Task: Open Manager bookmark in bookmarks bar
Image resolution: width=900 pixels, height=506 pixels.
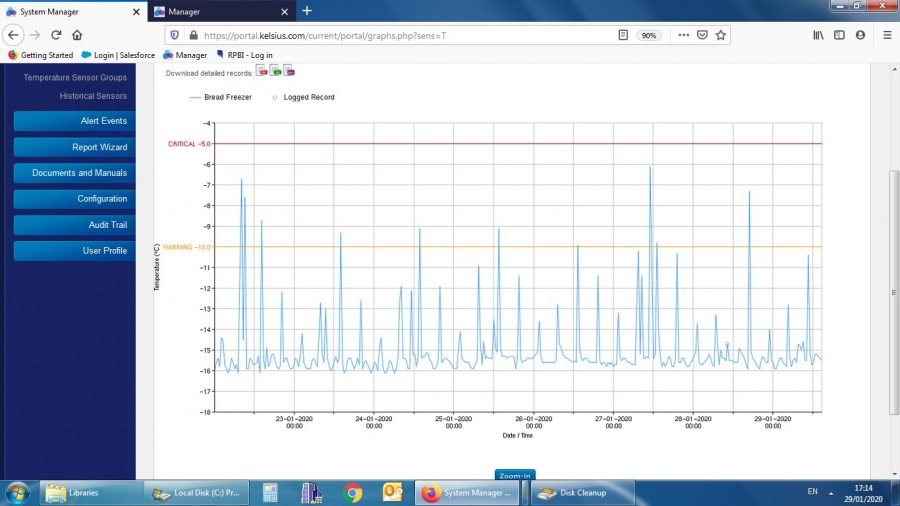Action: pyautogui.click(x=185, y=55)
